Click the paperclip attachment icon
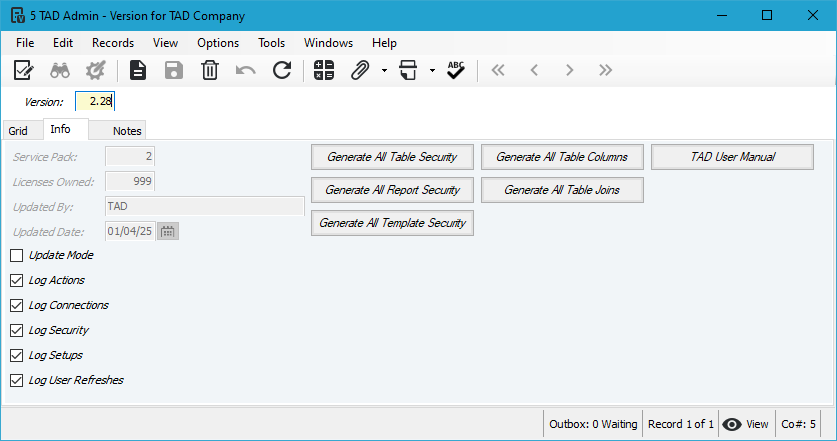The height and width of the screenshot is (441, 837). (360, 70)
